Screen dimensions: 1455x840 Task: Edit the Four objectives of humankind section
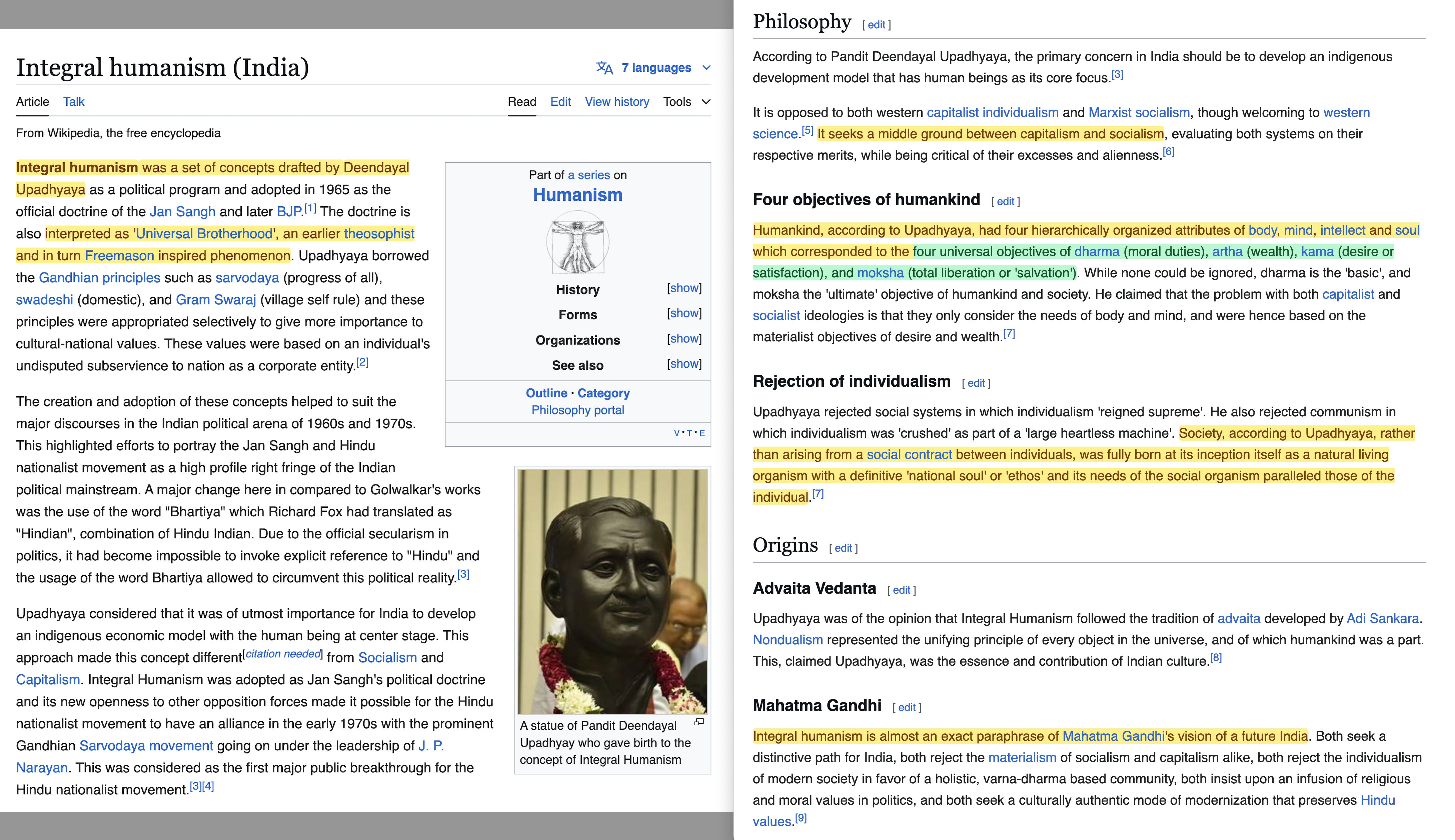coord(1006,201)
